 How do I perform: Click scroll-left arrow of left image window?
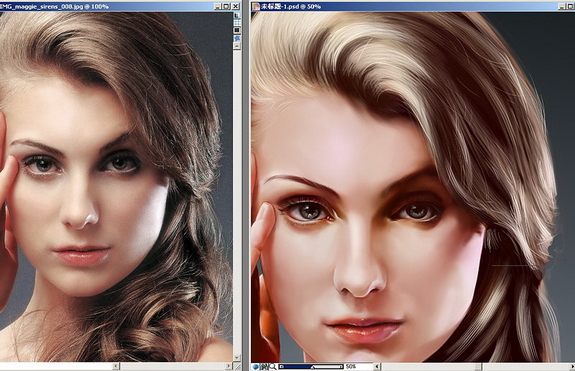[x=116, y=366]
